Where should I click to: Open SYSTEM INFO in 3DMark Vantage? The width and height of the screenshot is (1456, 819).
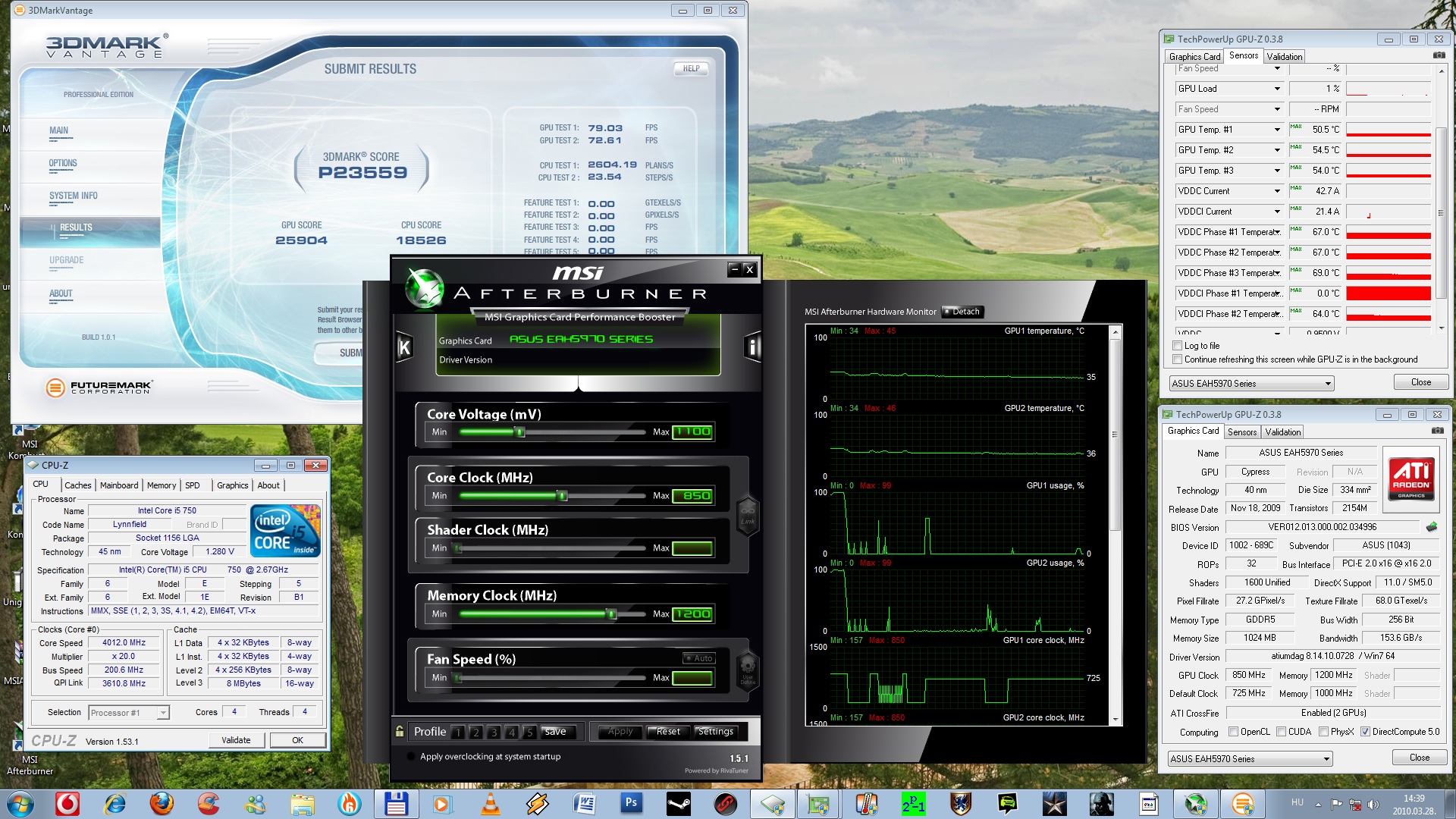click(74, 196)
